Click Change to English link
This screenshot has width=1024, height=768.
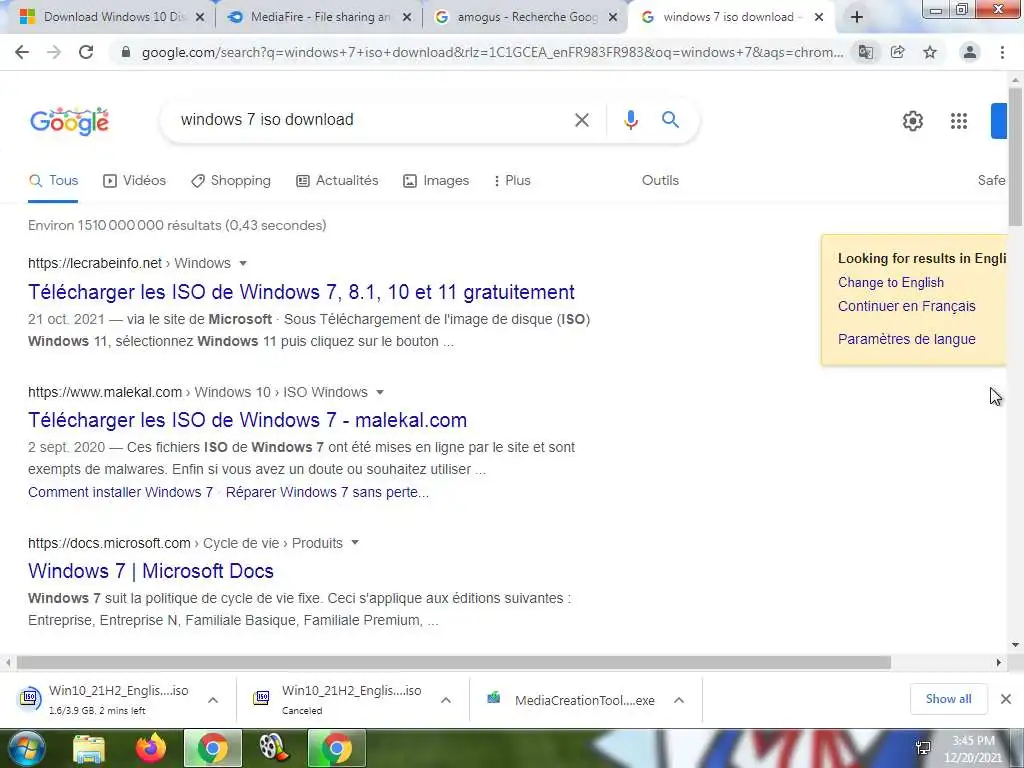(891, 283)
